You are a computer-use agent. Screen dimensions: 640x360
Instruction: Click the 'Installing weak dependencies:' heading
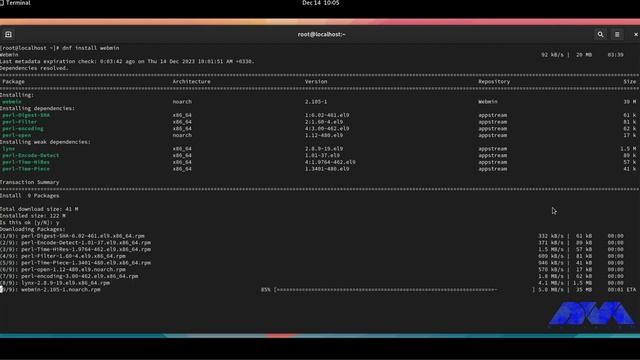pos(45,142)
